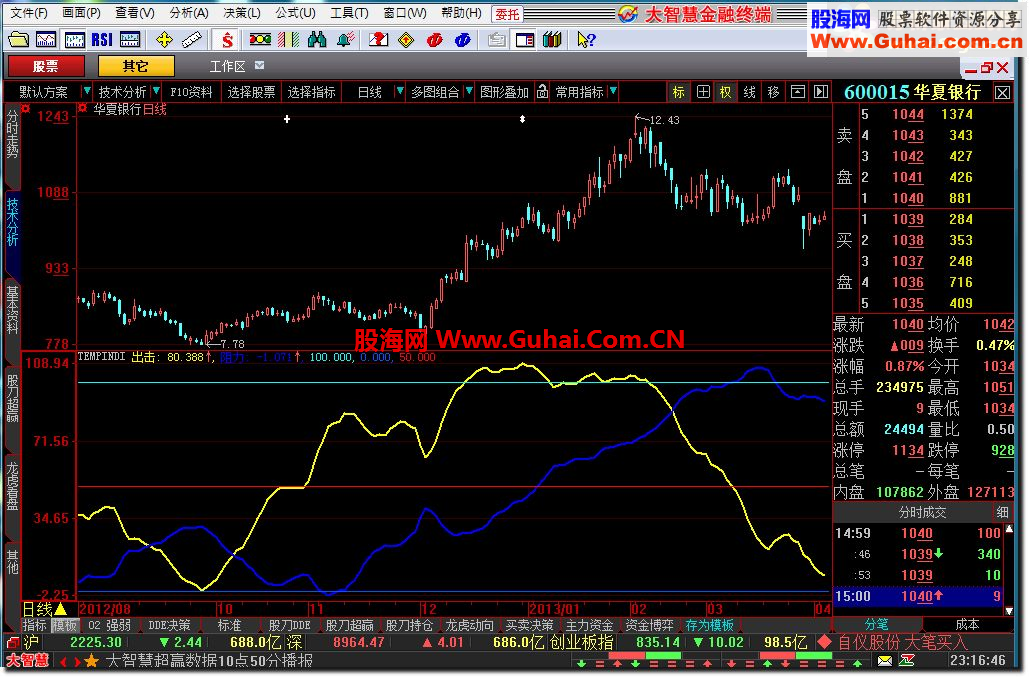This screenshot has width=1029, height=677.
Task: Toggle the 标 marker button
Action: tap(679, 92)
